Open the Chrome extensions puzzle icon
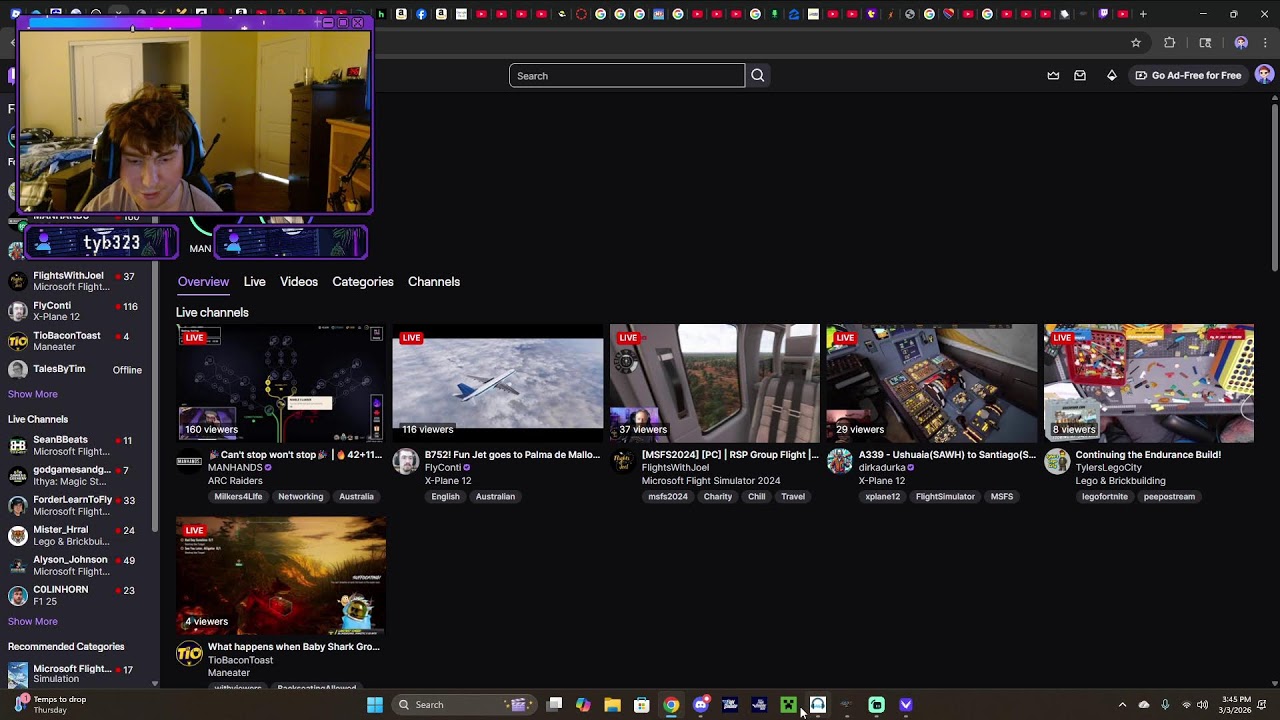This screenshot has height=720, width=1280. point(1170,43)
